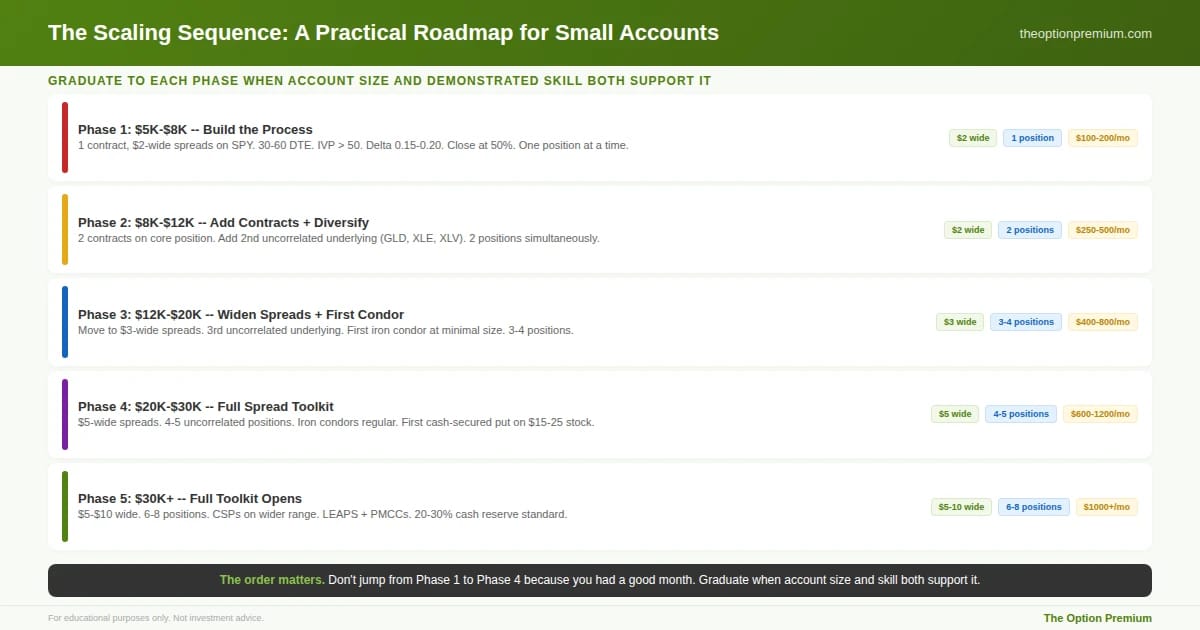
Task: Select the Phase 2 '2 positions' badge
Action: click(x=1030, y=230)
